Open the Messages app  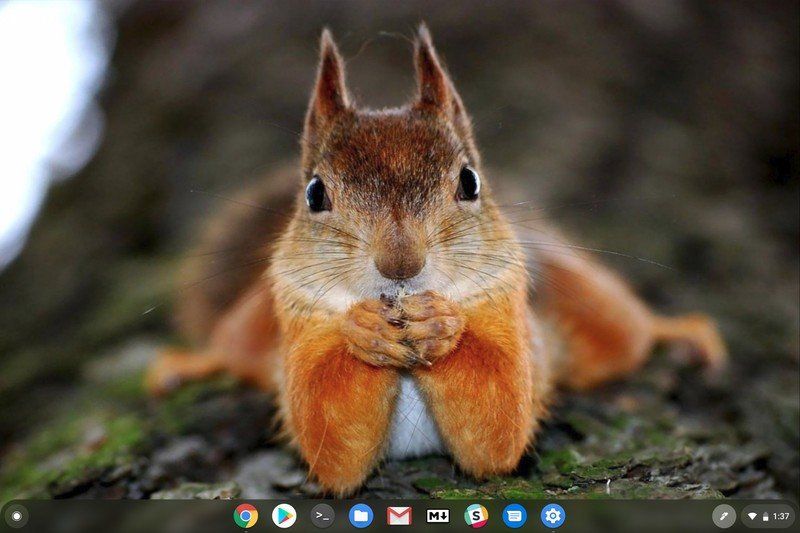click(514, 516)
